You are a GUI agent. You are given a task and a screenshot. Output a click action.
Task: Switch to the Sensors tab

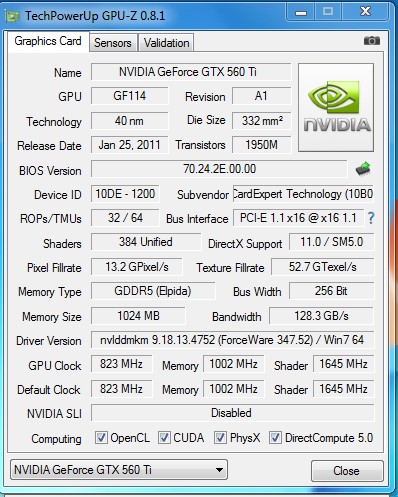(x=113, y=43)
